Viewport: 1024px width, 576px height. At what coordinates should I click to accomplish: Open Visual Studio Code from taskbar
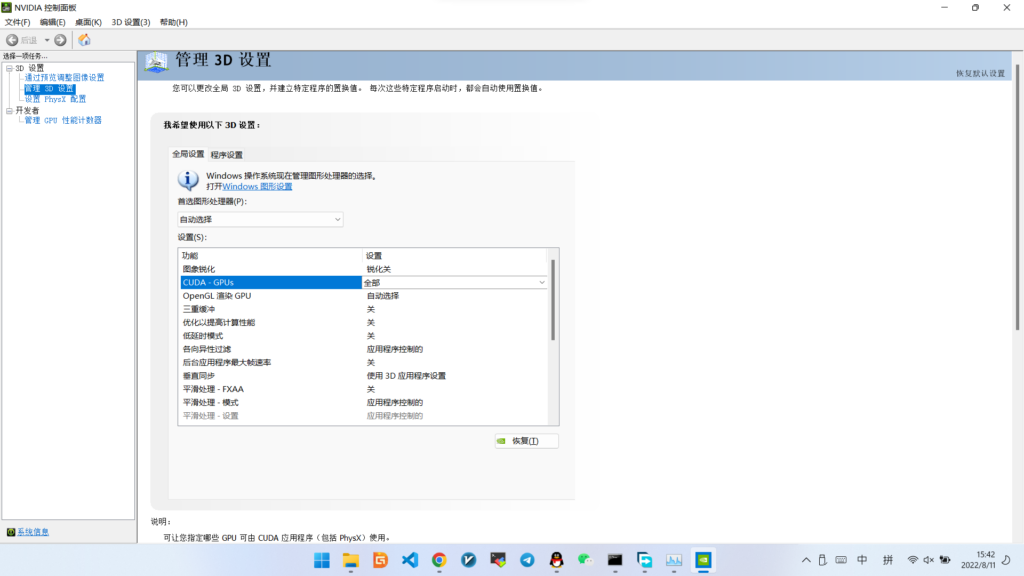point(409,560)
